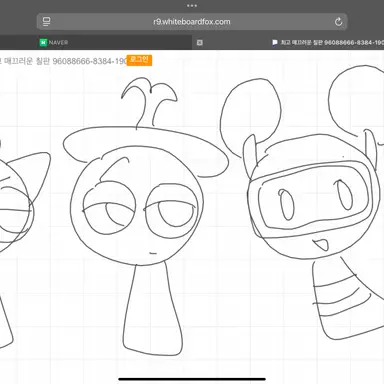Tap the three-dot multitasking menu at top
This screenshot has height=384, width=384.
coord(192,6)
